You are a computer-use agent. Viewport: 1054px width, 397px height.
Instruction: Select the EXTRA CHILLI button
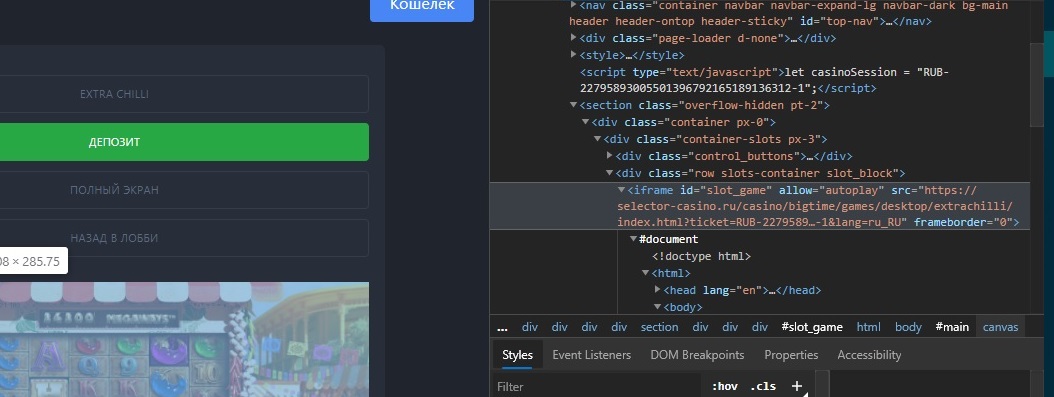[x=184, y=94]
